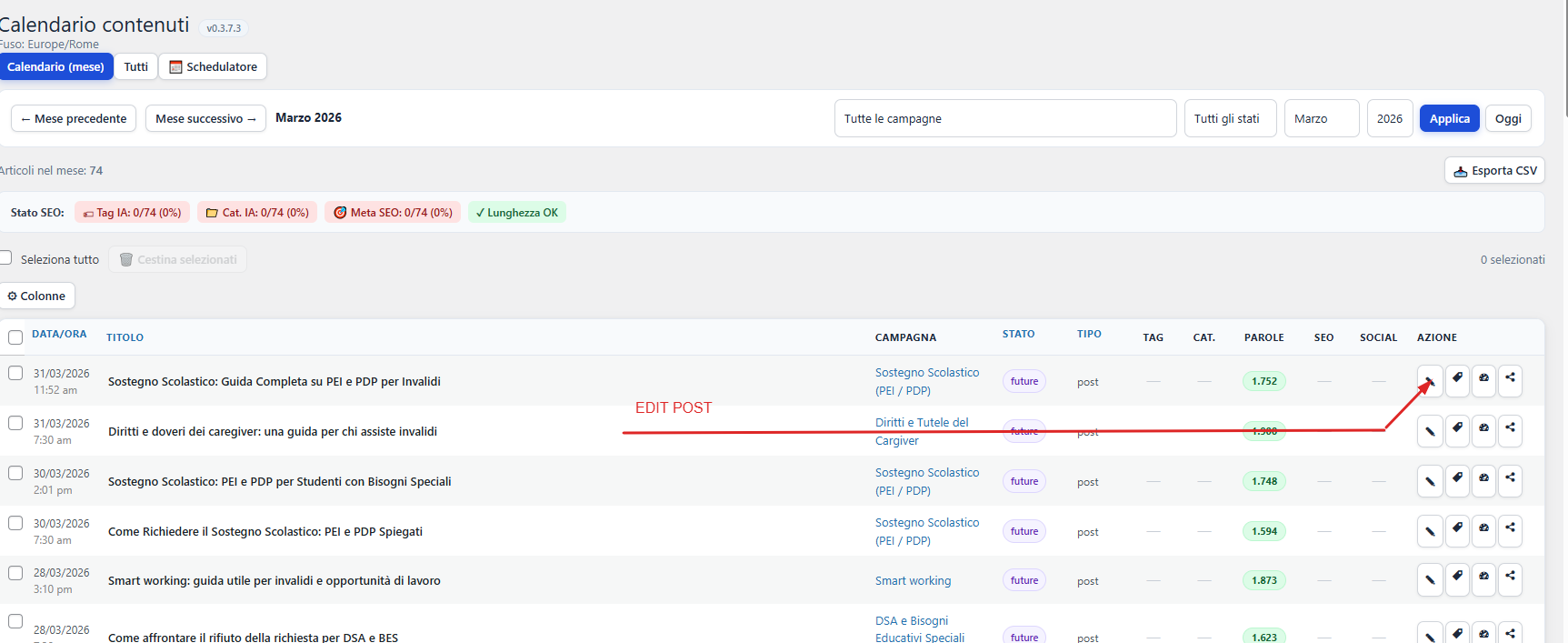
Task: Gauge icon for 'Studenti con Bisogni Speciali' row
Action: coord(1483,480)
